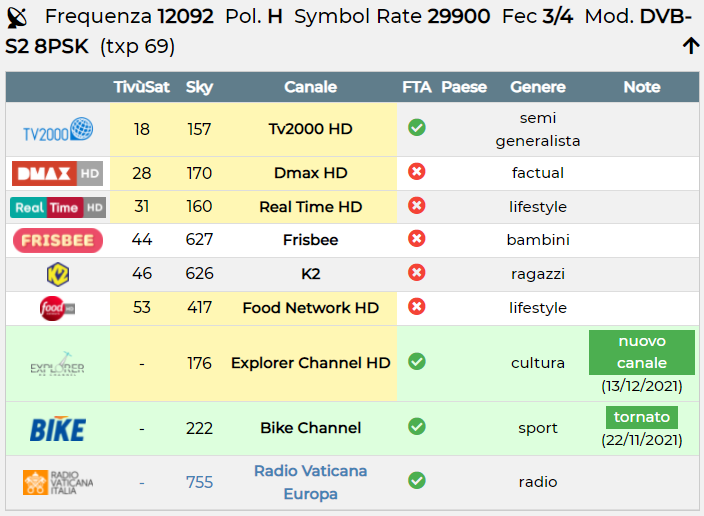Open the Radio Vaticana Europa link
The height and width of the screenshot is (516, 704).
click(310, 482)
